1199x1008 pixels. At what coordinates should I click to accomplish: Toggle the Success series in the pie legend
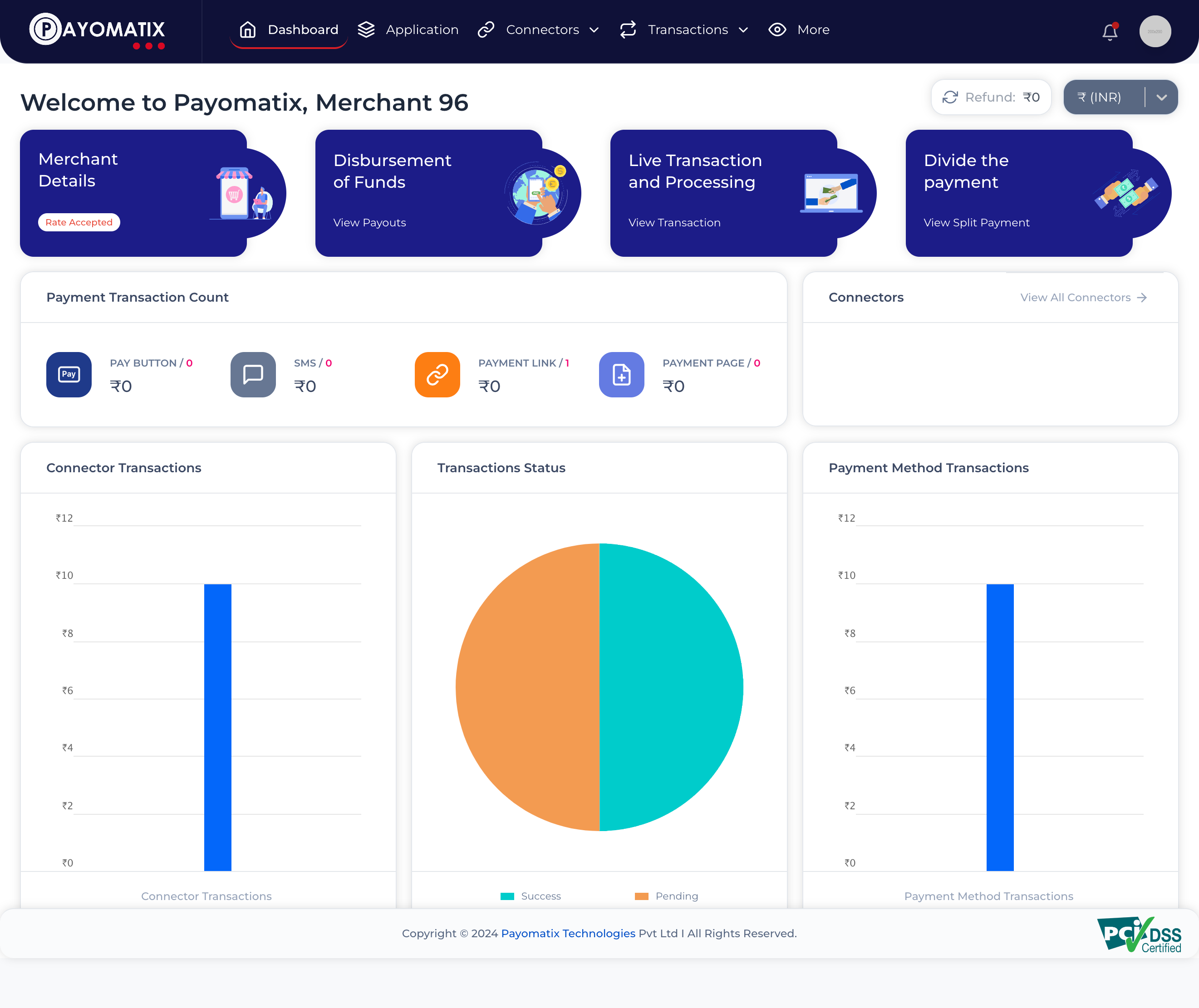531,896
